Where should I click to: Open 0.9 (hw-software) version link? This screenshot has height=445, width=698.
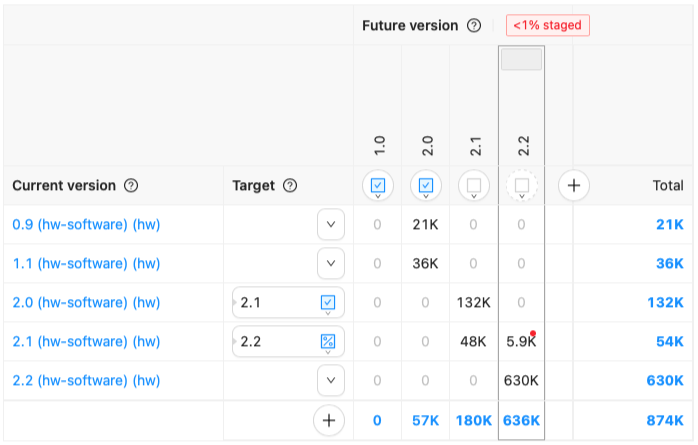tap(86, 224)
